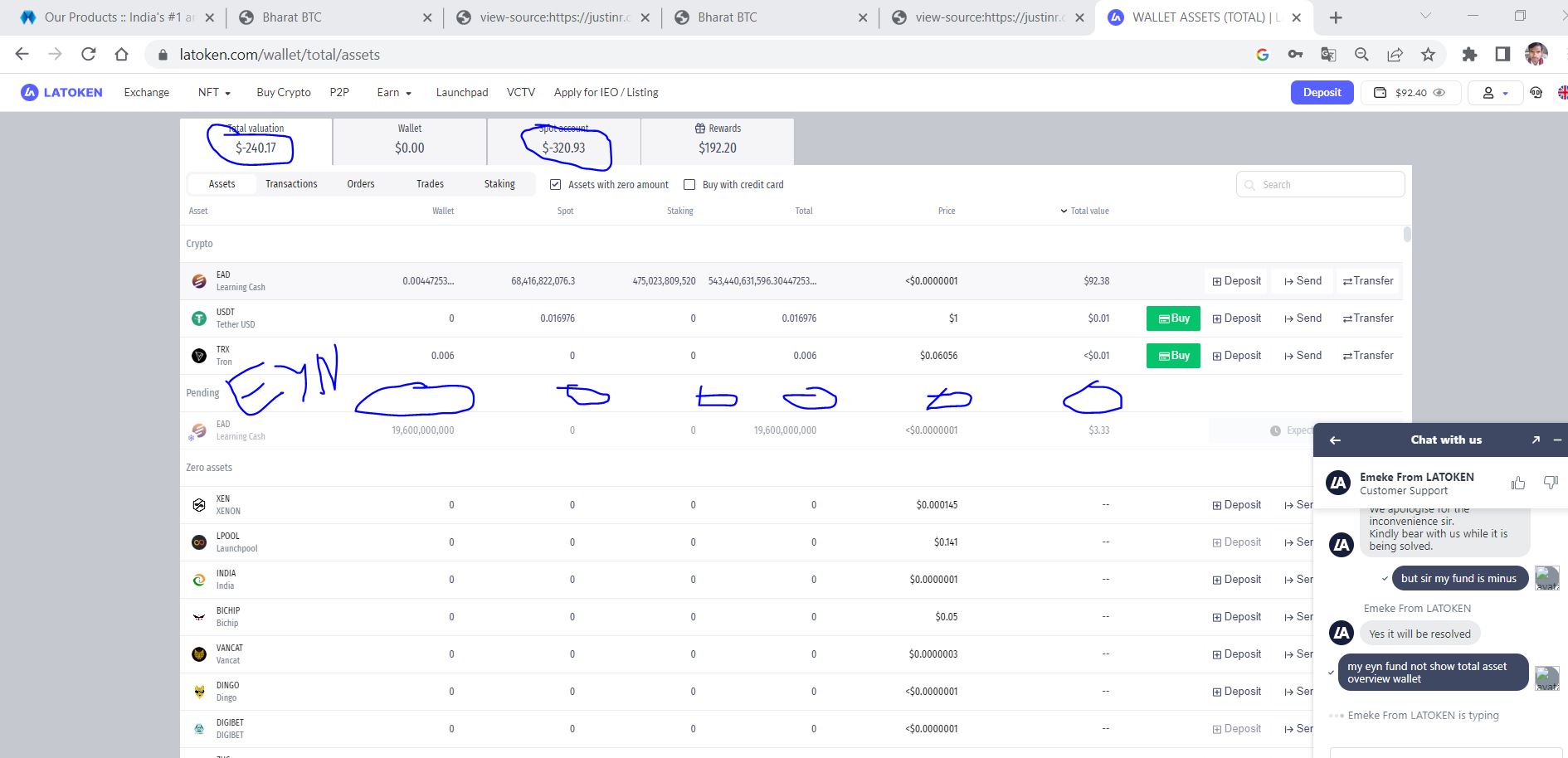Open the Exchange menu item
Viewport: 1568px width, 758px height.
click(x=147, y=93)
